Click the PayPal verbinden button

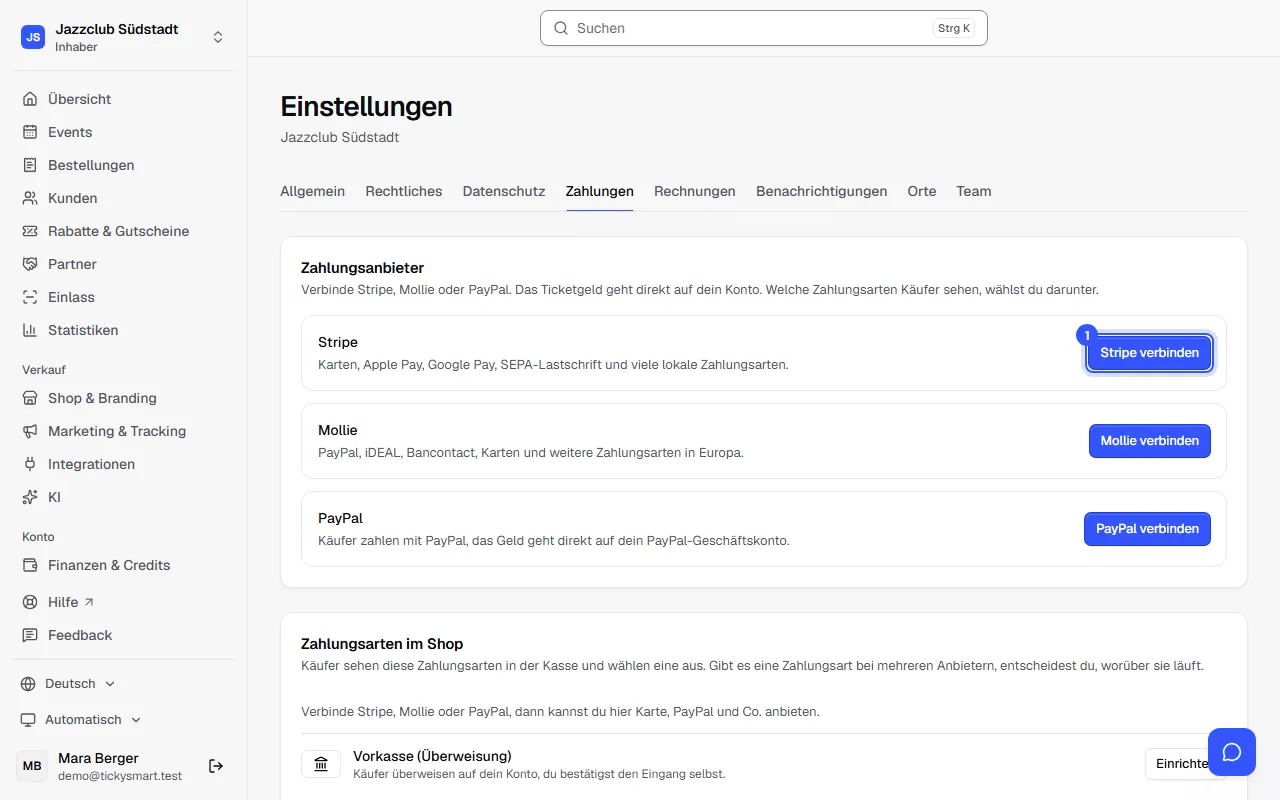coord(1147,529)
